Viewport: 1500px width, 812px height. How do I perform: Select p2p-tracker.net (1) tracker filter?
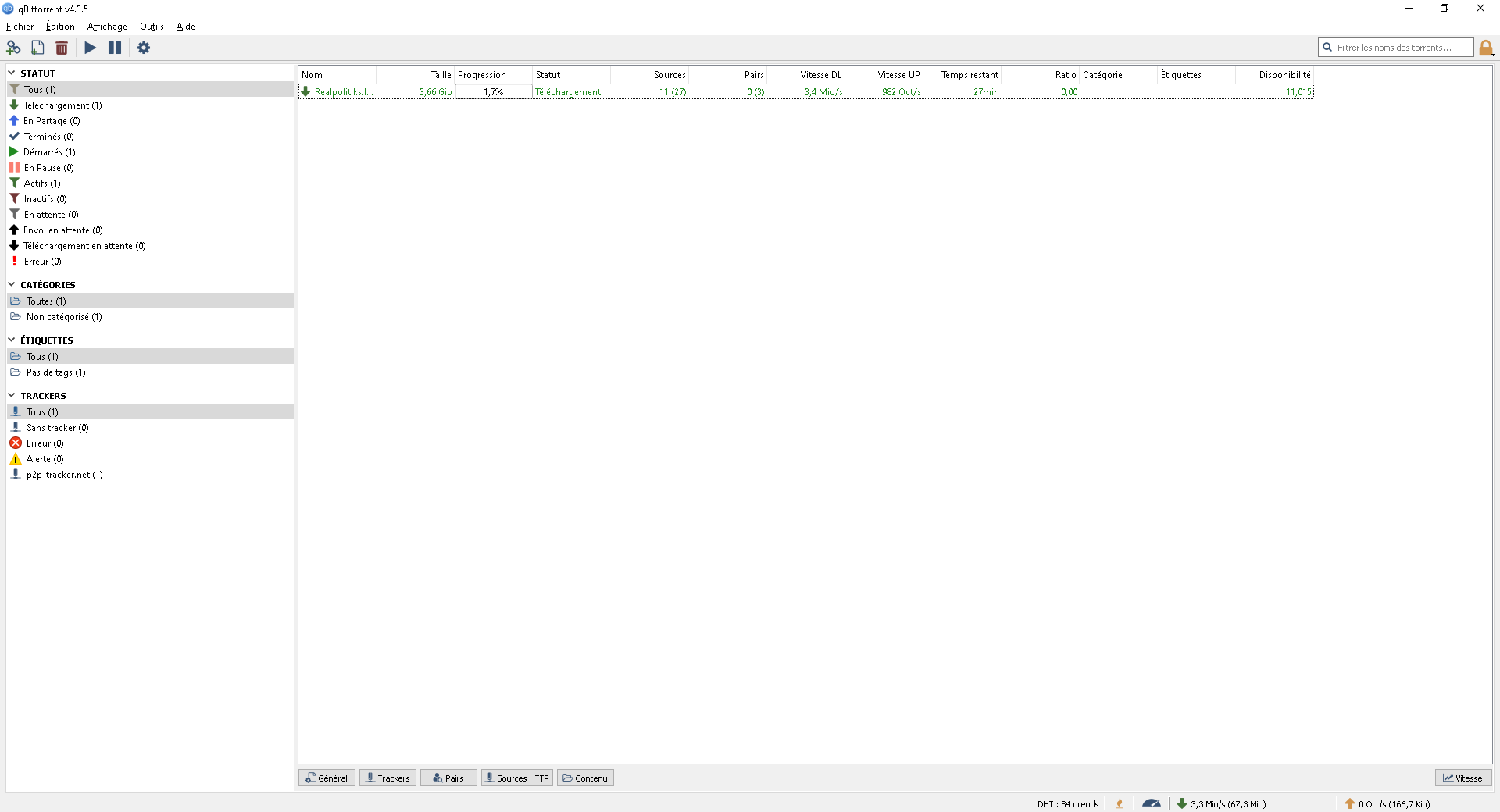[150, 475]
